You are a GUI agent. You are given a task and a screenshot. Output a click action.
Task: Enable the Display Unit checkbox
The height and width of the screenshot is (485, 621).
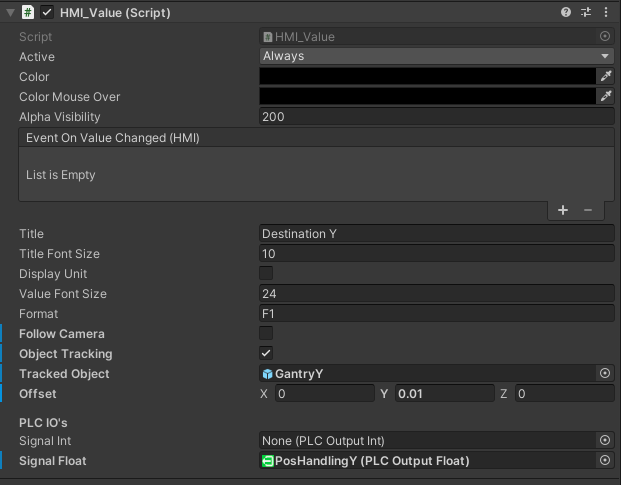pyautogui.click(x=266, y=273)
